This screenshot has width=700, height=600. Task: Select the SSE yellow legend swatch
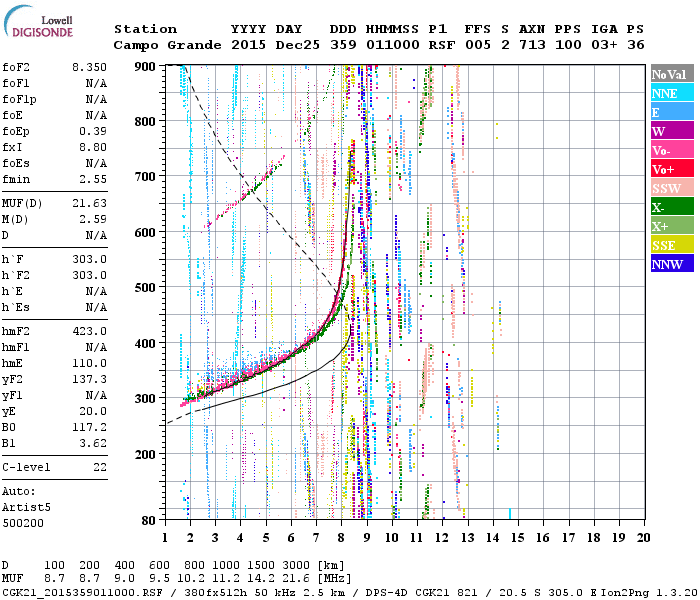[x=672, y=245]
